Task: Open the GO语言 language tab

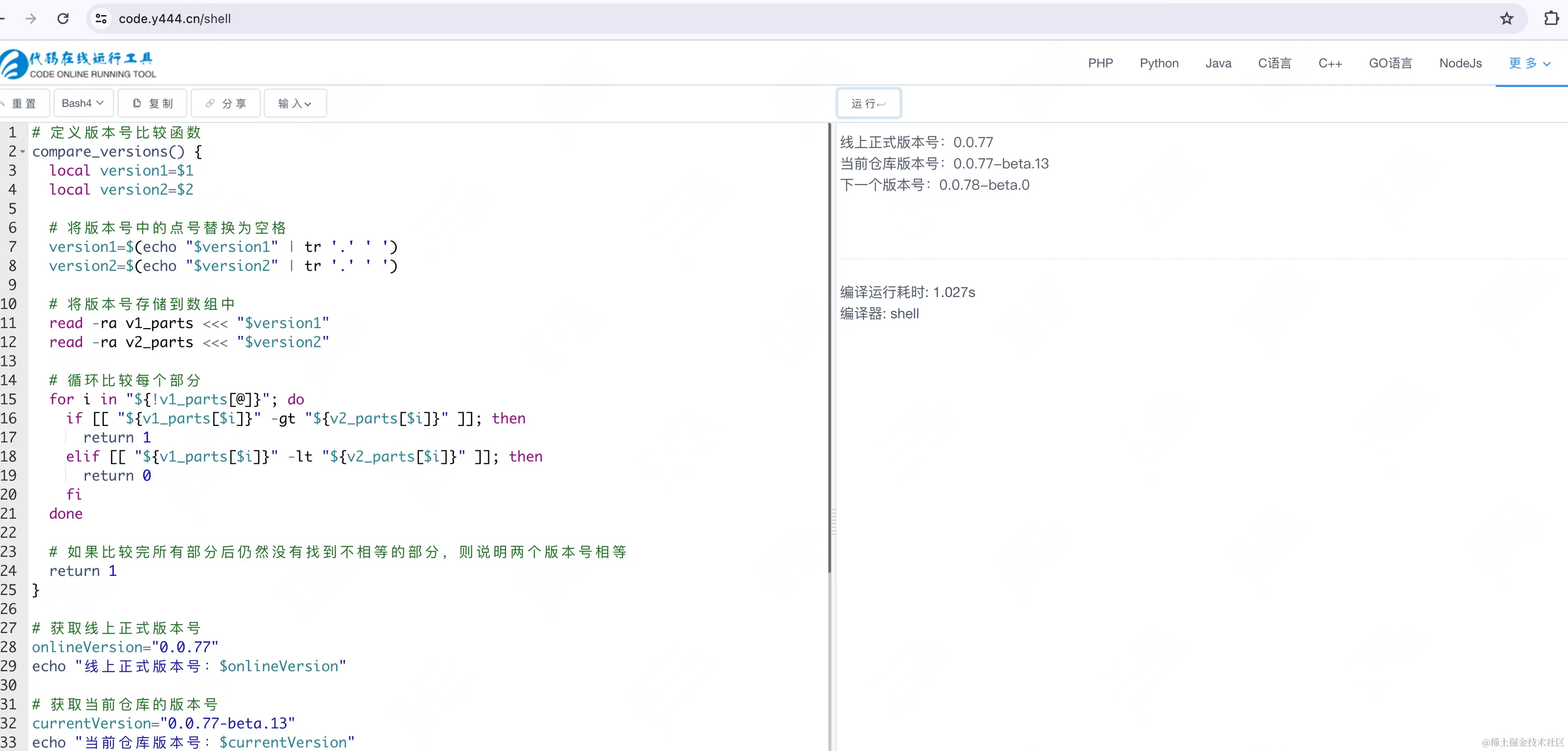Action: click(1390, 63)
